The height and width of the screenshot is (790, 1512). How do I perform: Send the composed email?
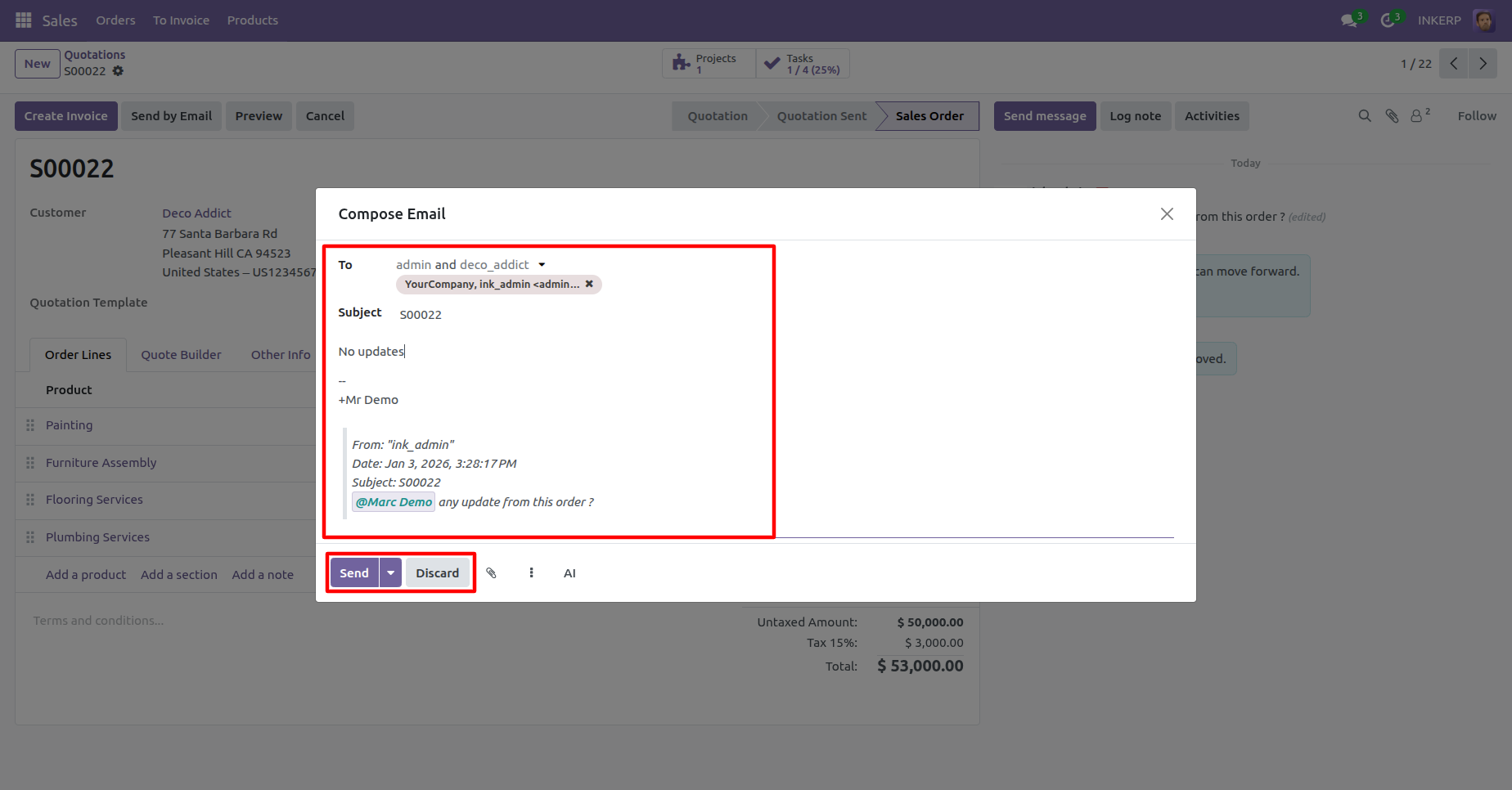(354, 573)
